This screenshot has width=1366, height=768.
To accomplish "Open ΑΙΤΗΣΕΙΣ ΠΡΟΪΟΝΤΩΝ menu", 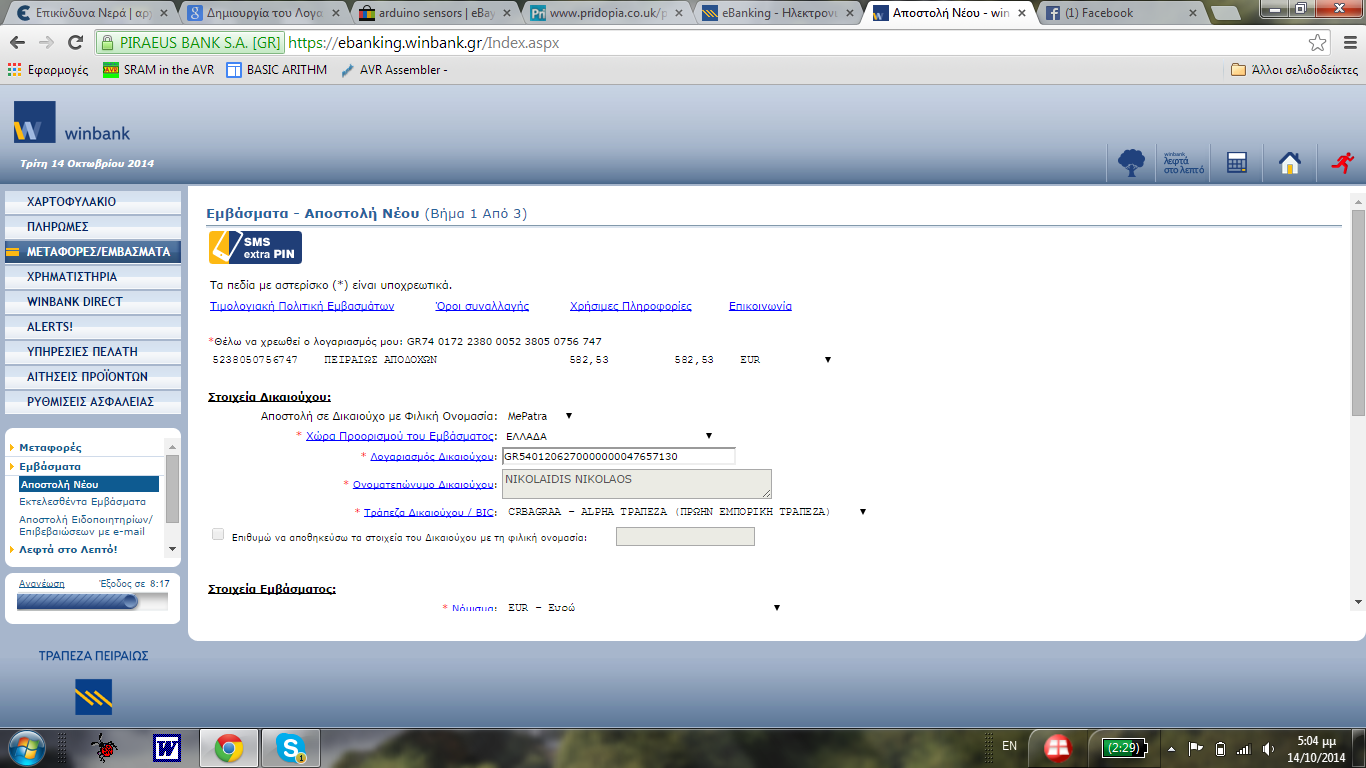I will (93, 376).
